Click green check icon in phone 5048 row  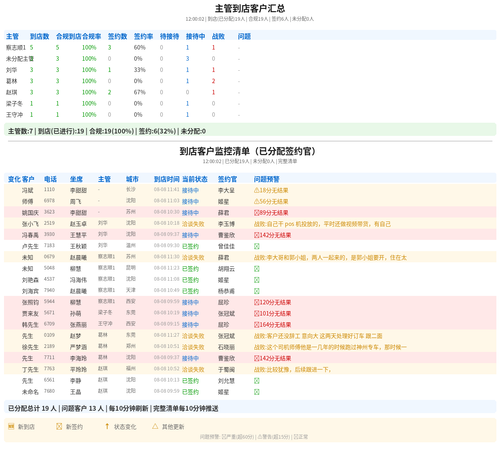[257, 269]
